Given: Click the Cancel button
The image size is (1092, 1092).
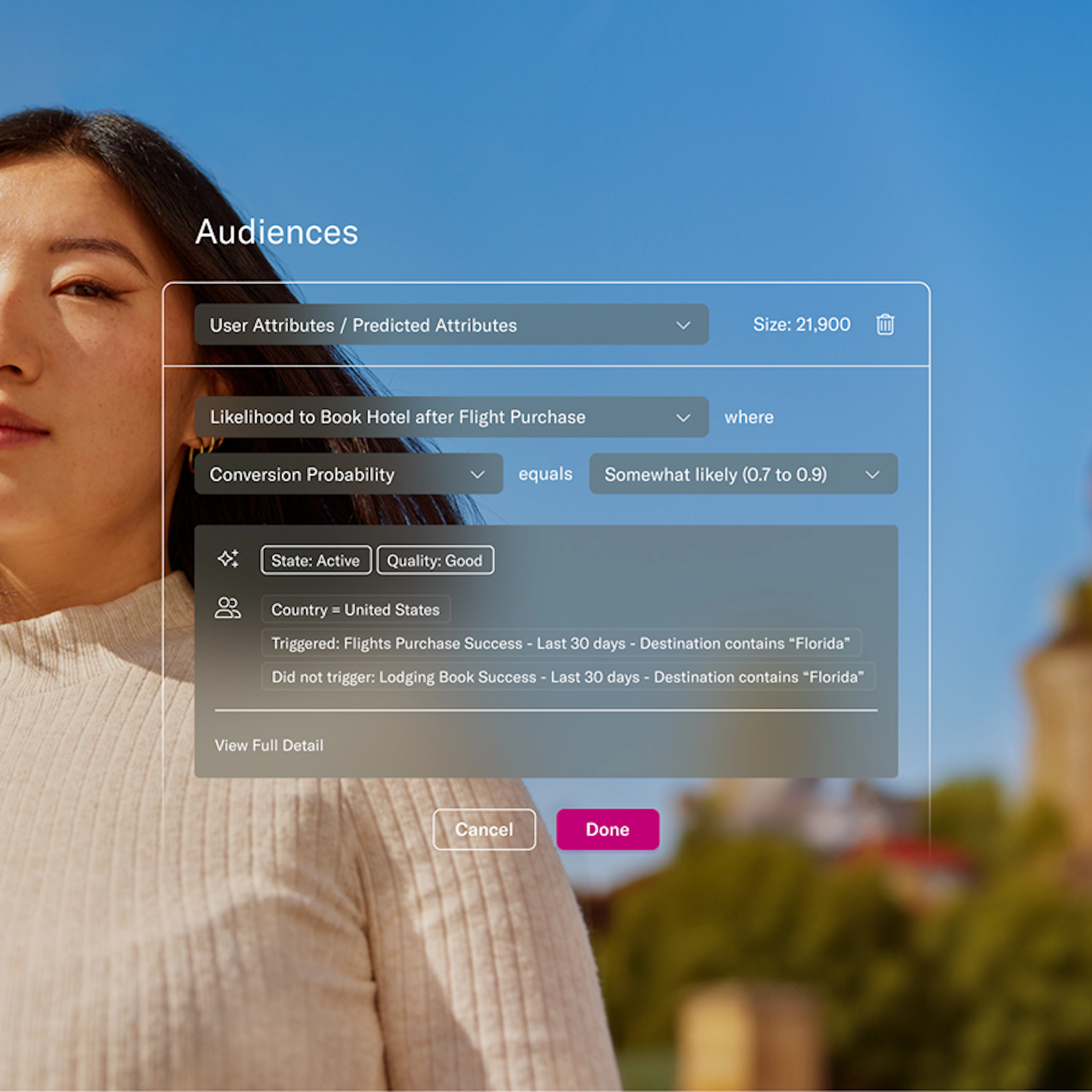Looking at the screenshot, I should tap(484, 829).
